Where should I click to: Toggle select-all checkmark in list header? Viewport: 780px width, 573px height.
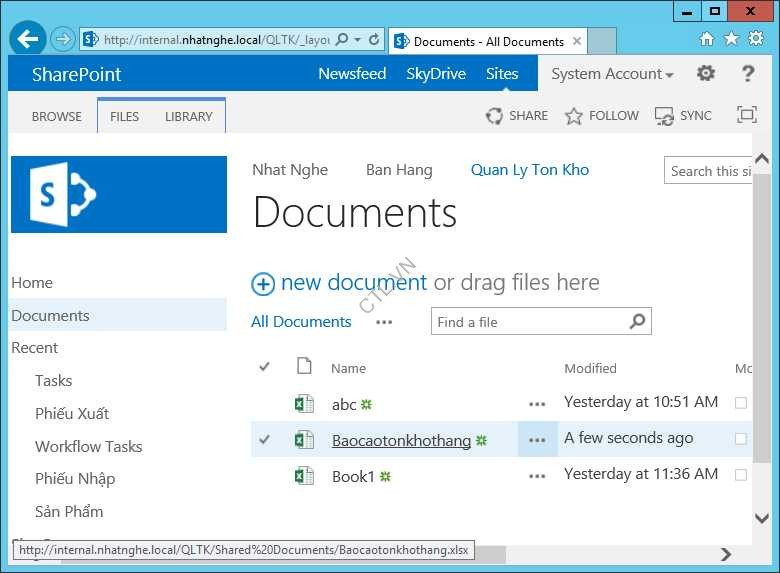(x=265, y=367)
